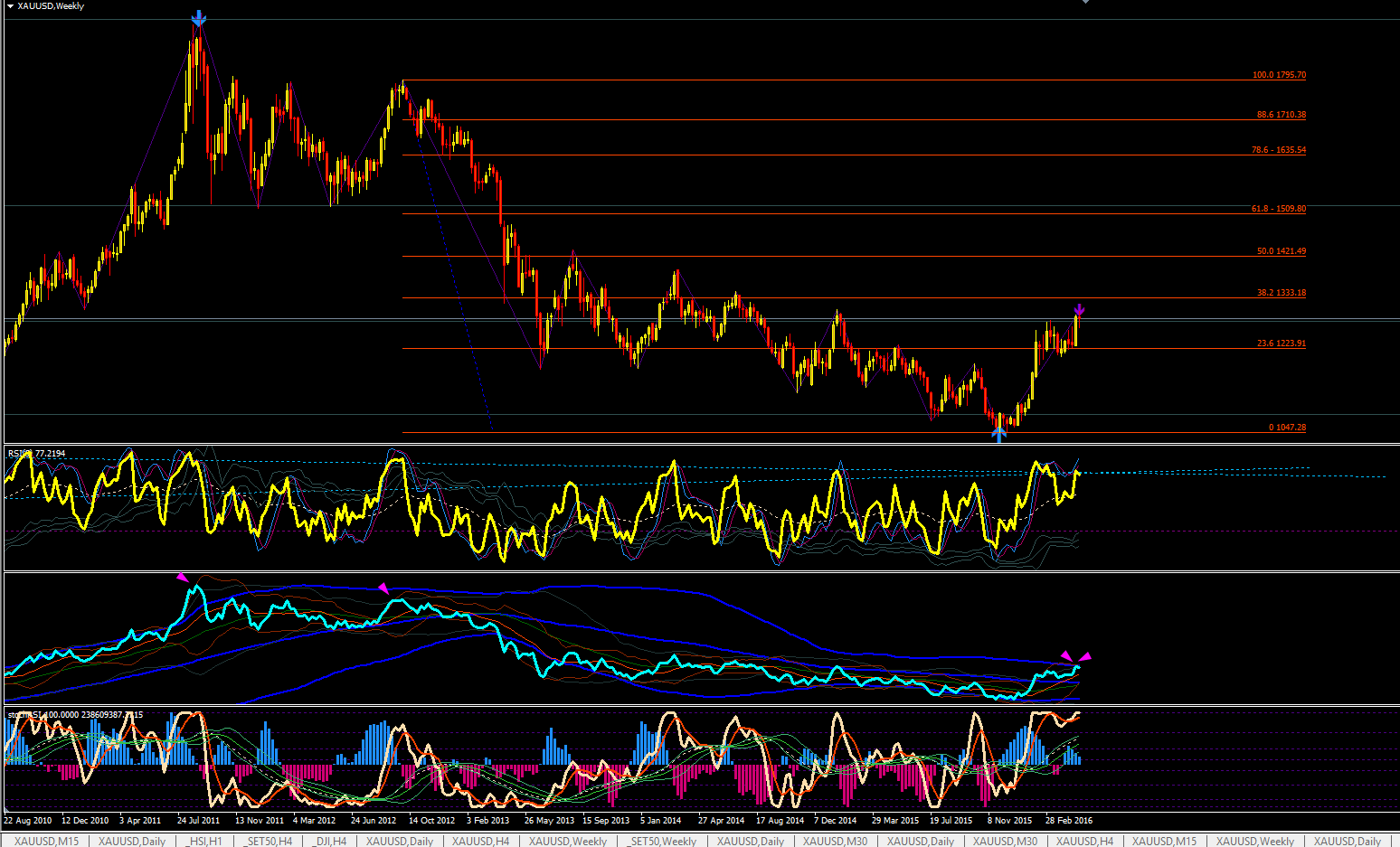Select the blue up arrow below the 2015 price low
This screenshot has height=847, width=1400.
point(998,435)
